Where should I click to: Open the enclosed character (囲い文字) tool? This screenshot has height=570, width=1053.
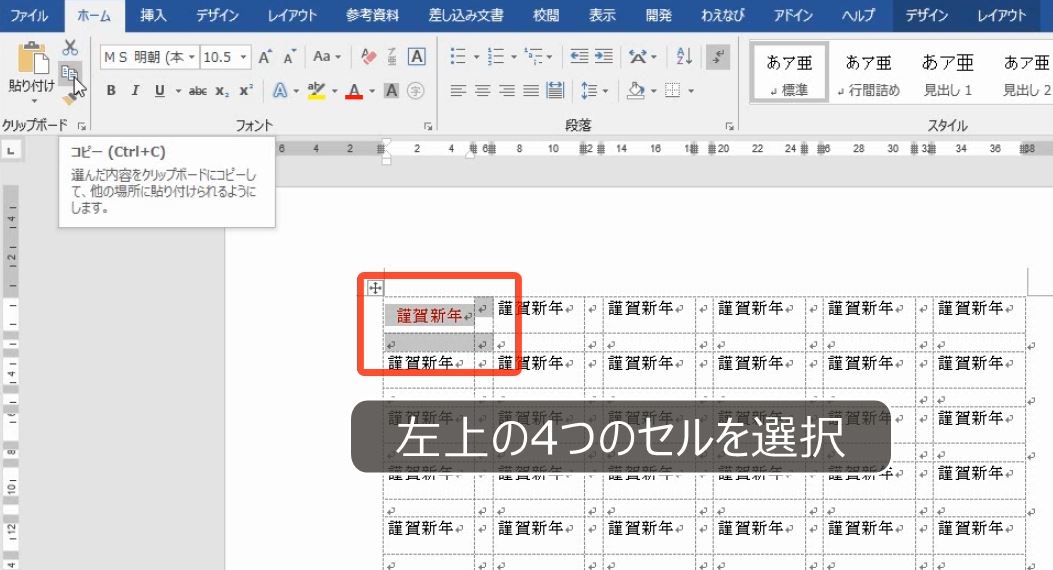pos(416,91)
